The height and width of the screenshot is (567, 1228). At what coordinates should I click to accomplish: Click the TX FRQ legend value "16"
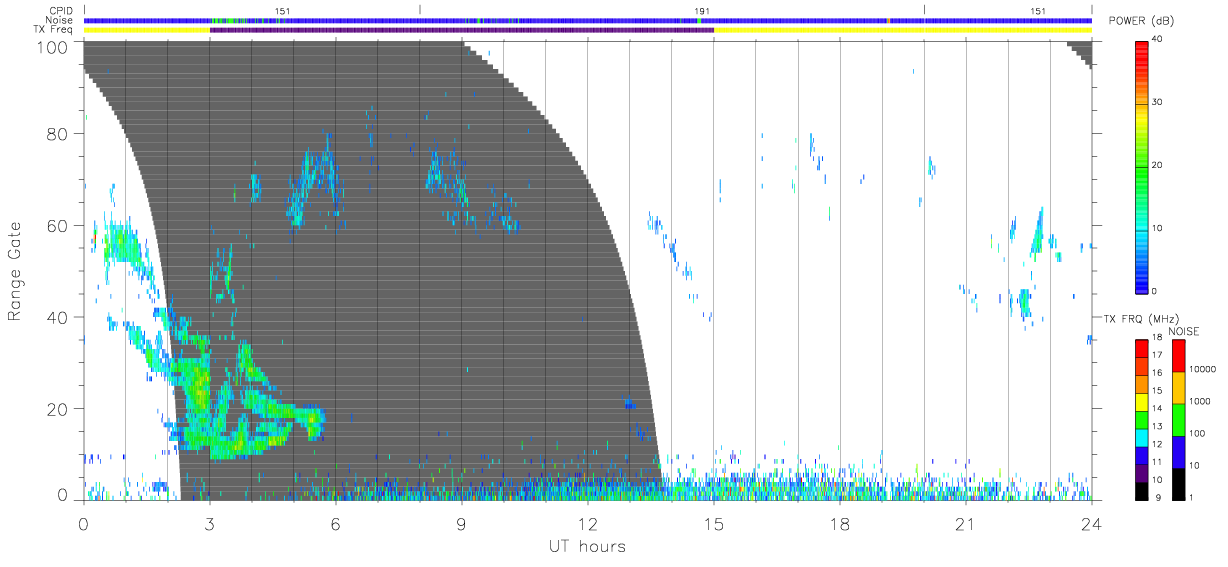click(x=1157, y=373)
